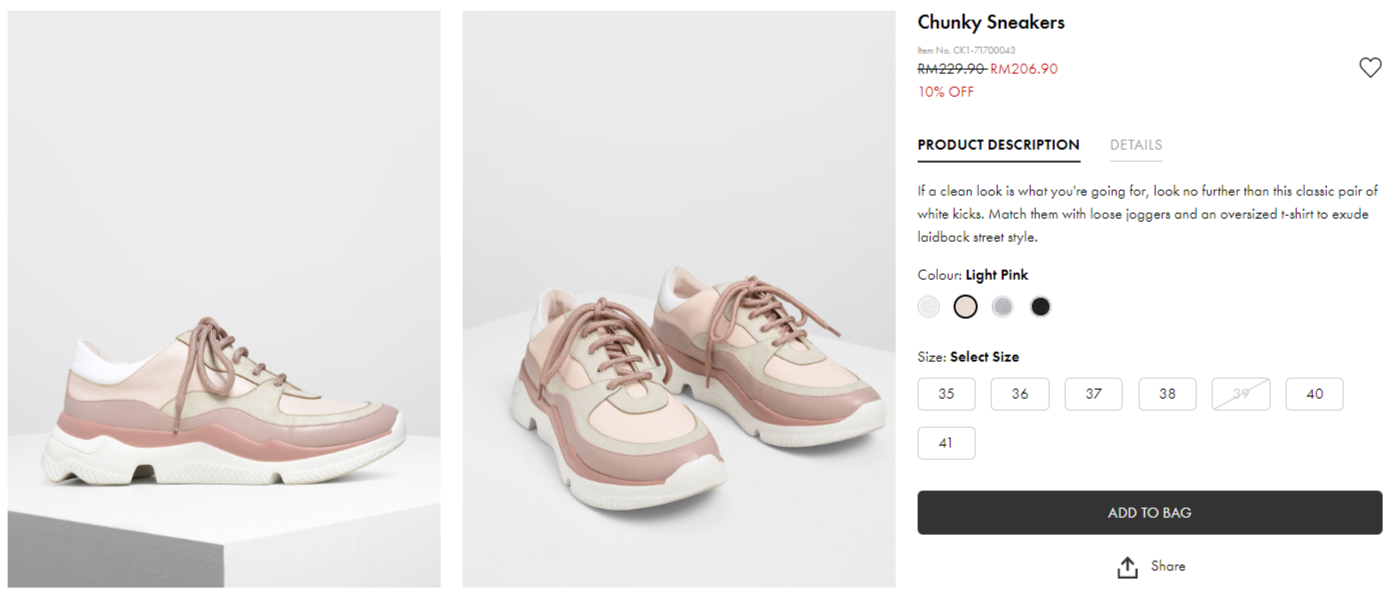Pick the grey colour swatch
This screenshot has width=1391, height=600.
1002,307
